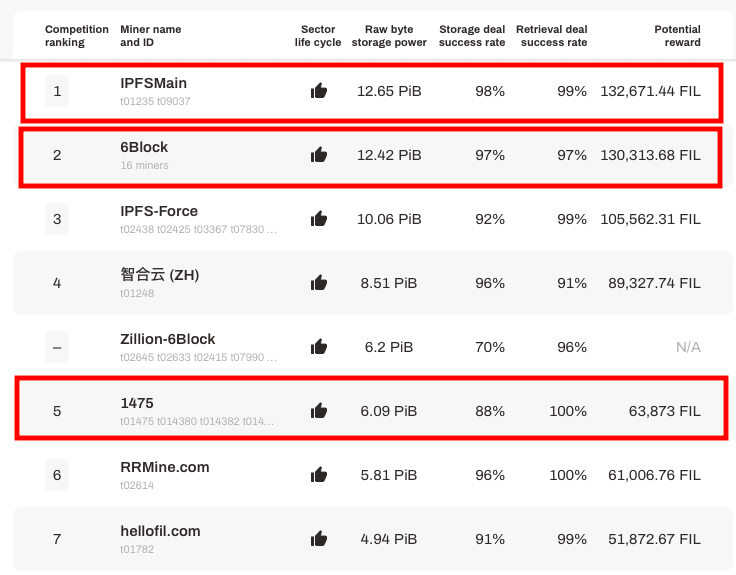Click the 130,313.68 FIL reward

pos(650,155)
